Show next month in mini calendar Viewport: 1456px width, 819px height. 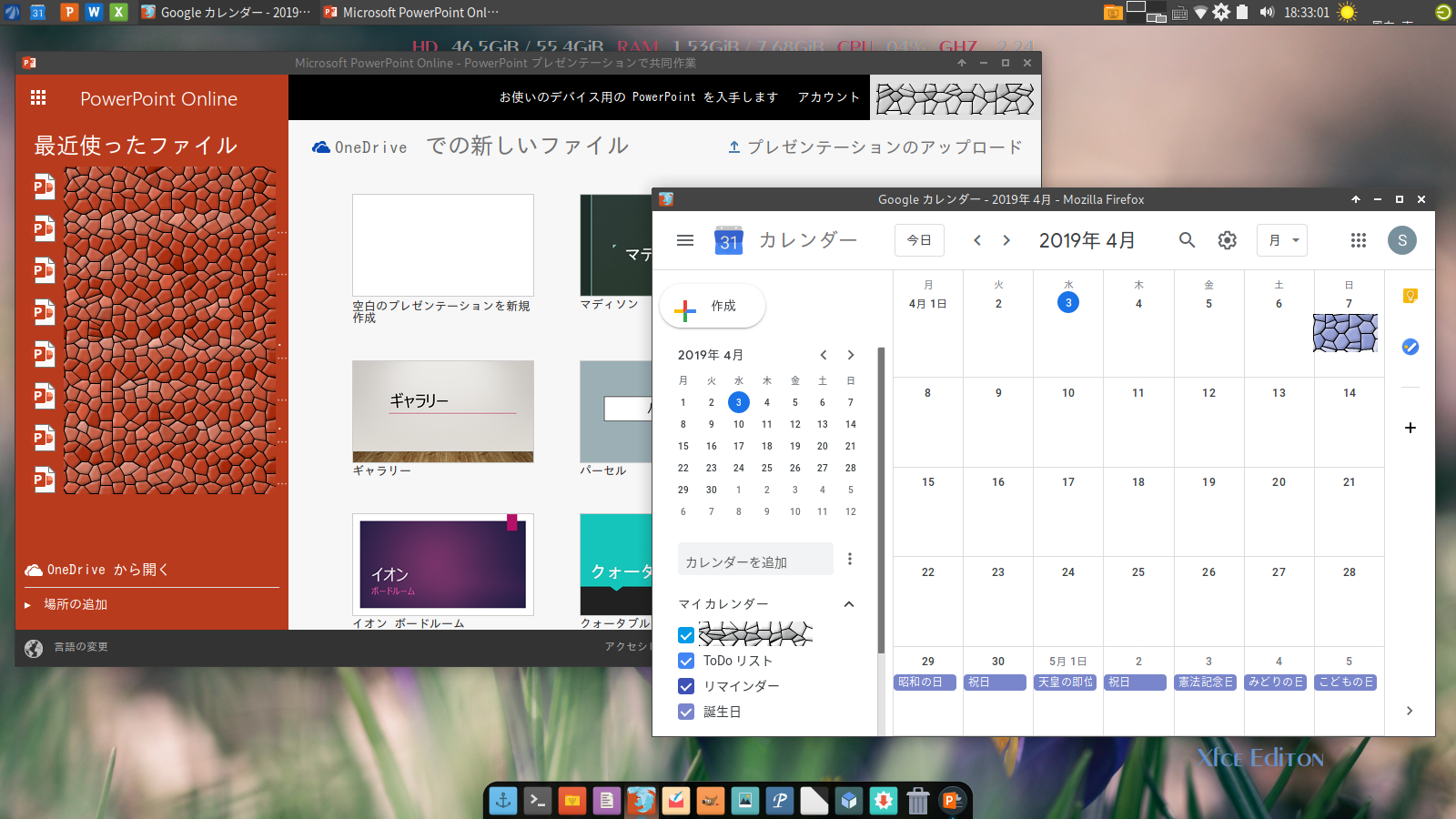[851, 355]
